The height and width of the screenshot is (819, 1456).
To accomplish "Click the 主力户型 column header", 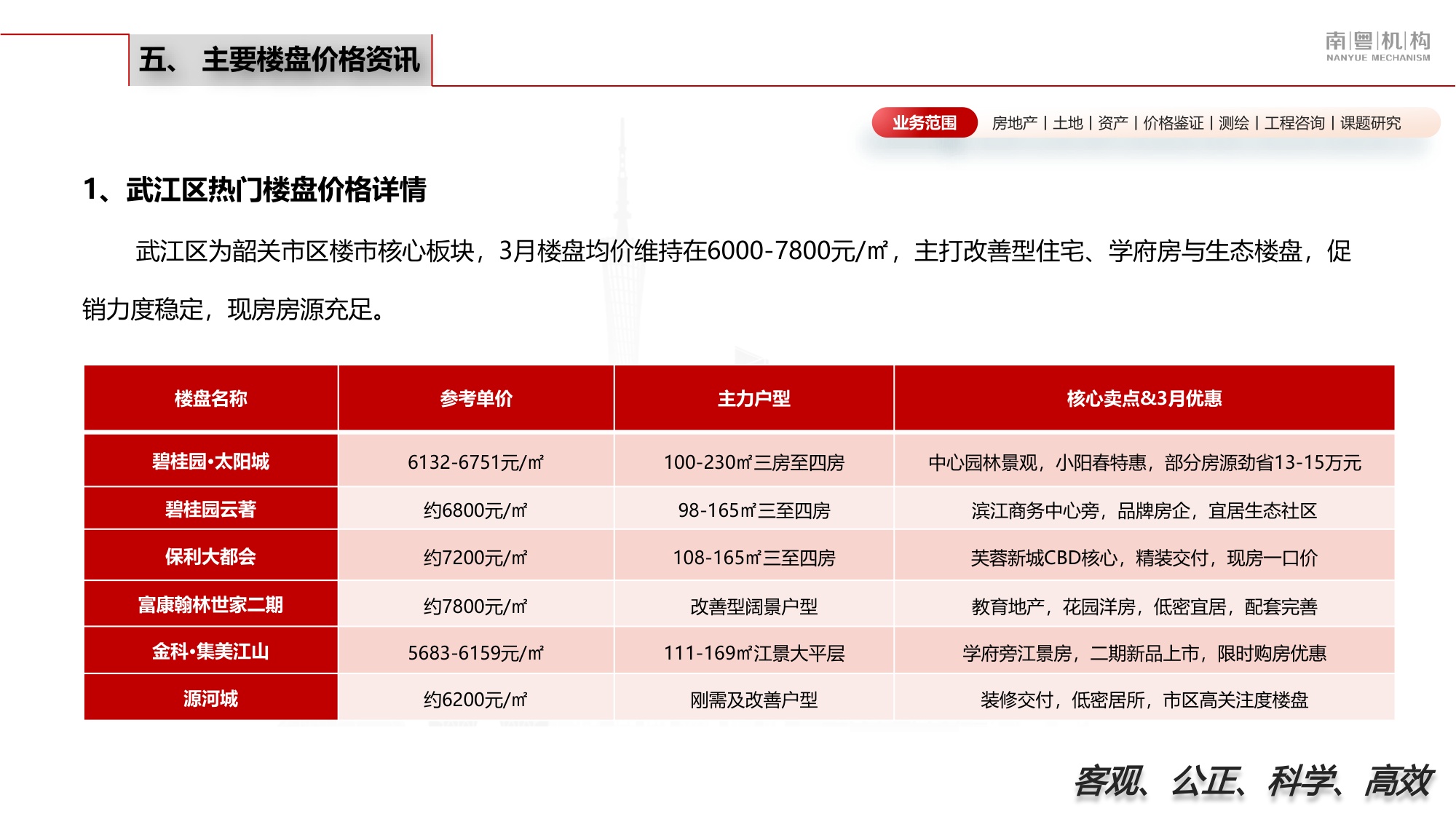I will (x=754, y=398).
